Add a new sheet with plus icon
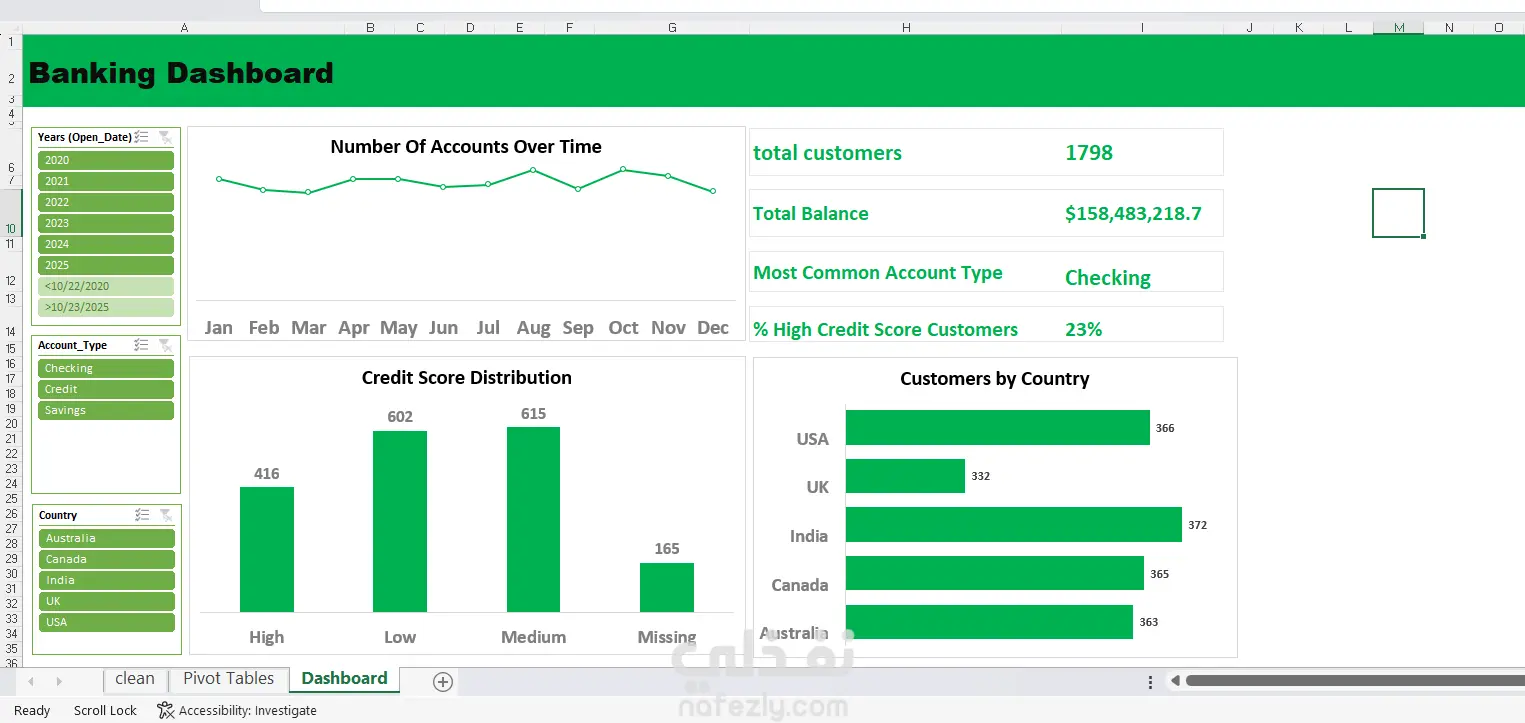 [x=443, y=681]
